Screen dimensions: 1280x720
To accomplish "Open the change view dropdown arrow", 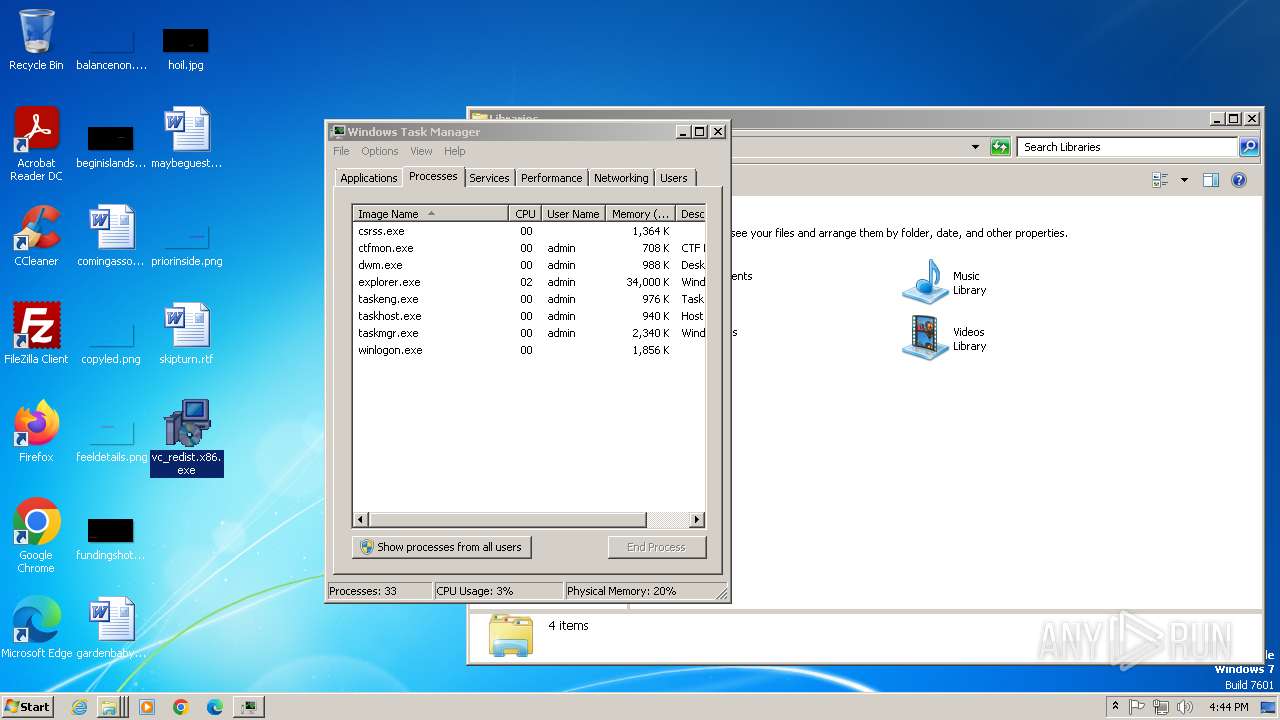I will [1184, 180].
